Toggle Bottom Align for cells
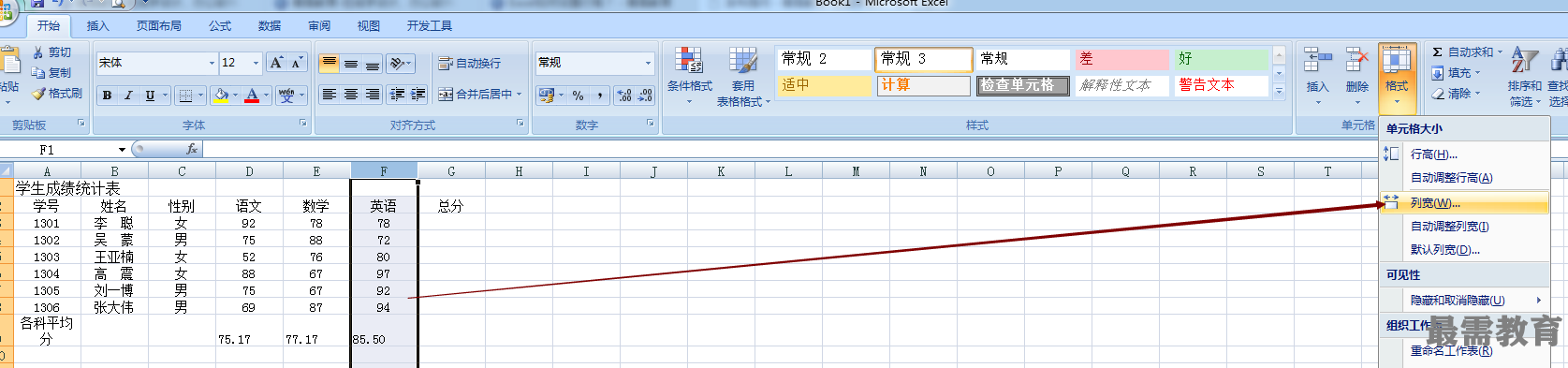Screen dimensions: 1568x368 pyautogui.click(x=373, y=64)
